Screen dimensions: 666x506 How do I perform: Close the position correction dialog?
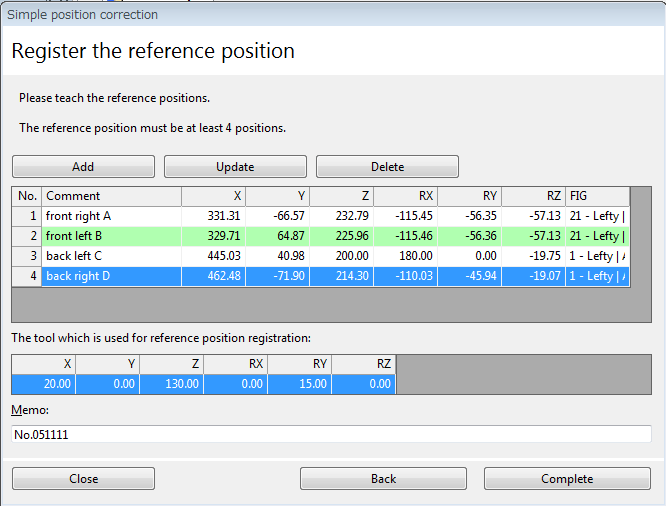click(x=83, y=479)
